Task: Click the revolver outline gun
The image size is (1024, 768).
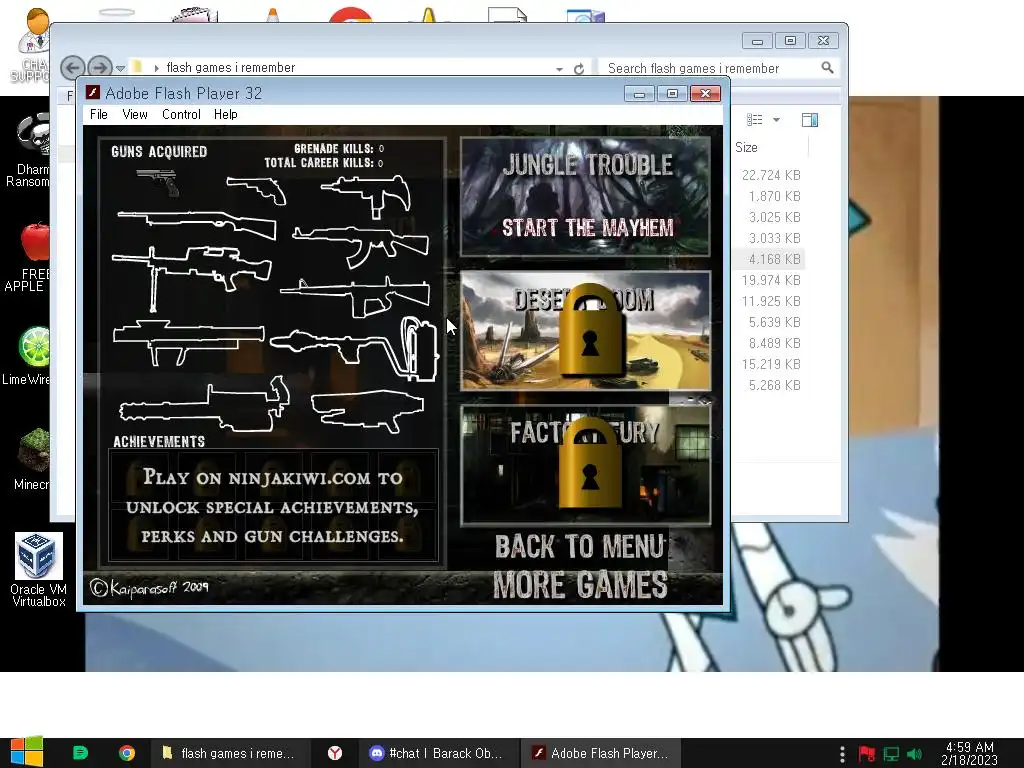Action: point(257,190)
